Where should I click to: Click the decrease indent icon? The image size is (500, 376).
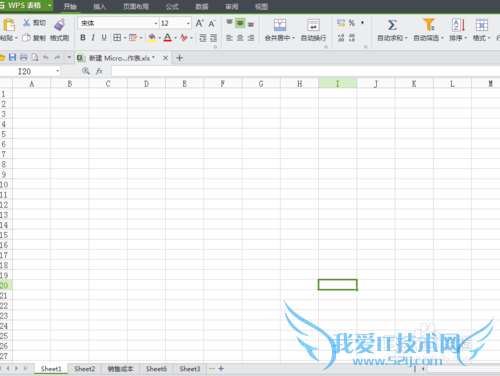click(203, 38)
